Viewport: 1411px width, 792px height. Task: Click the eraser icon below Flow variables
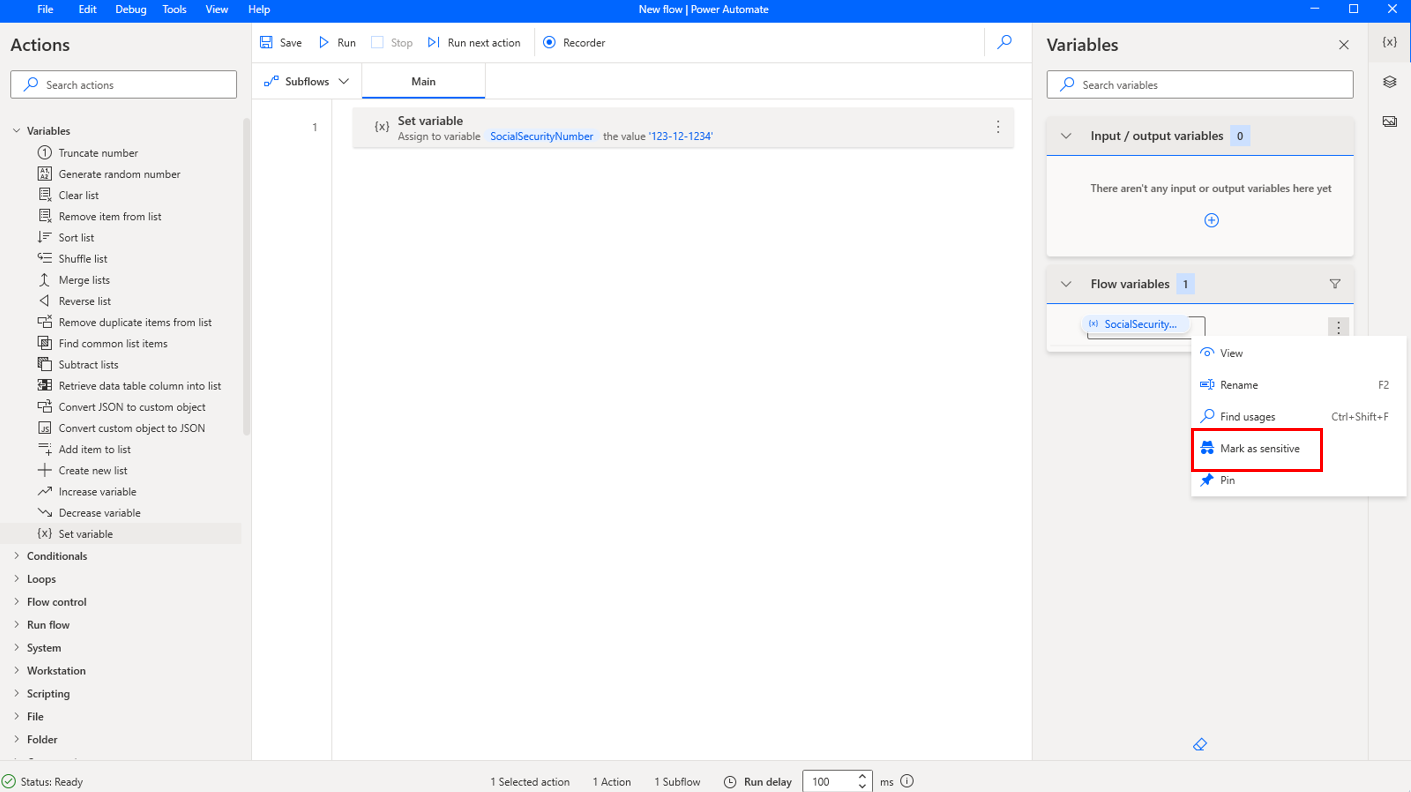point(1199,744)
